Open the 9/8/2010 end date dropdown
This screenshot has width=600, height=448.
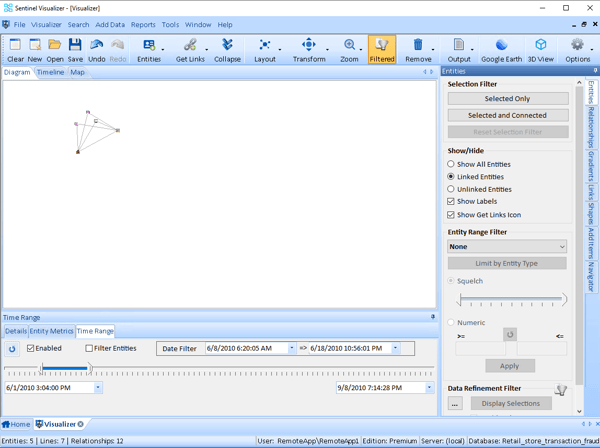(x=429, y=388)
